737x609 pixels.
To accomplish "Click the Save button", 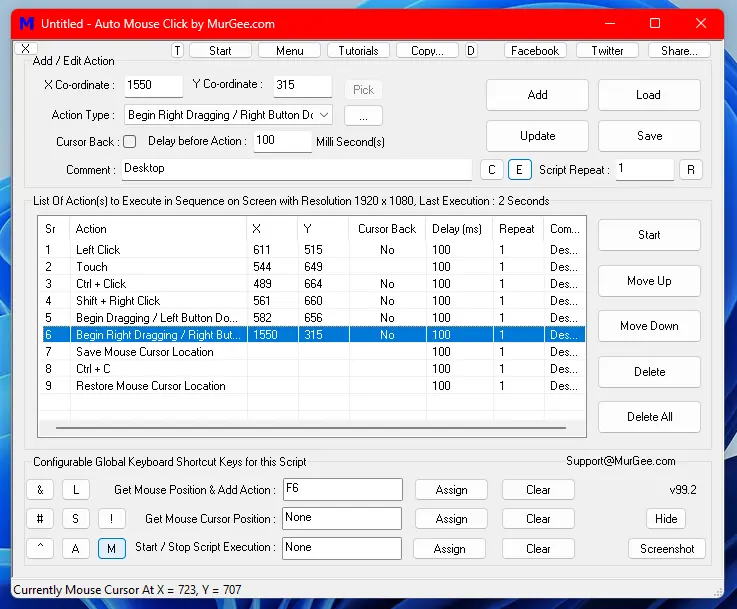I will pos(649,136).
